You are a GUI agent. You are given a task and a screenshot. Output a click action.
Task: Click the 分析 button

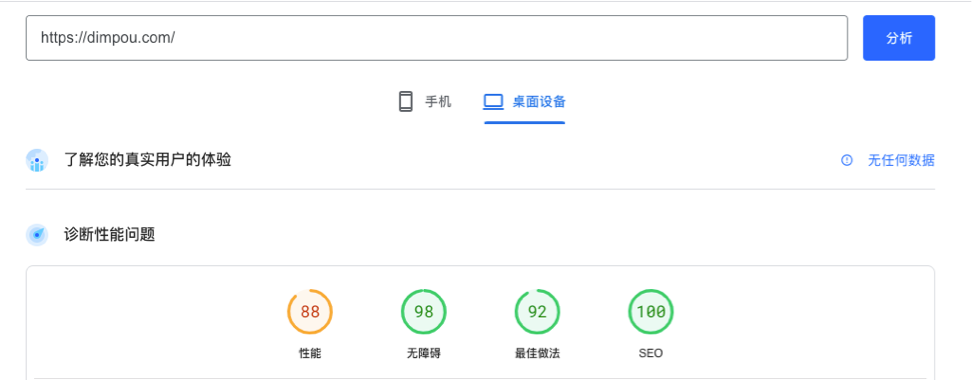pos(899,38)
